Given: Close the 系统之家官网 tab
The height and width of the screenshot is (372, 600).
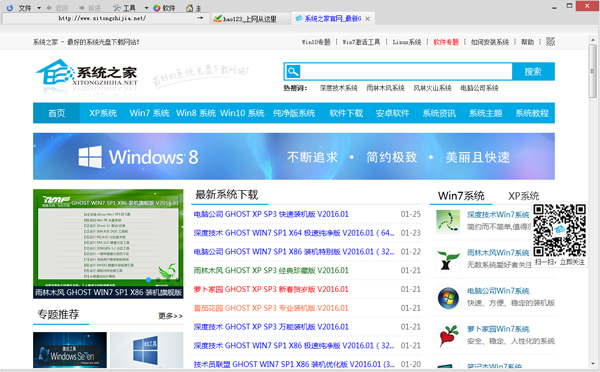Looking at the screenshot, I should click(367, 18).
